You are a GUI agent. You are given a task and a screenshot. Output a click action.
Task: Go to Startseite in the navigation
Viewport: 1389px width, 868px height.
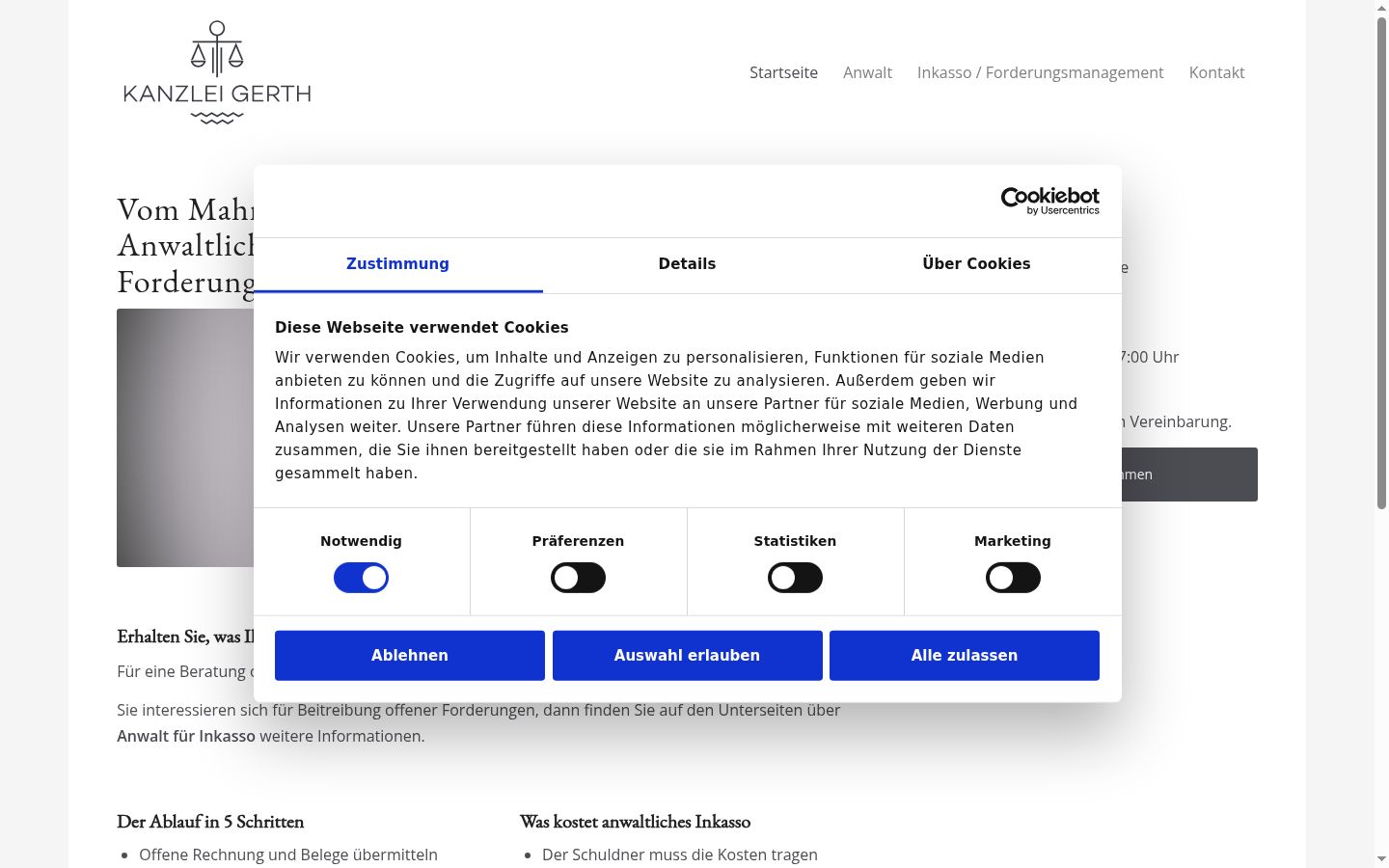point(783,72)
